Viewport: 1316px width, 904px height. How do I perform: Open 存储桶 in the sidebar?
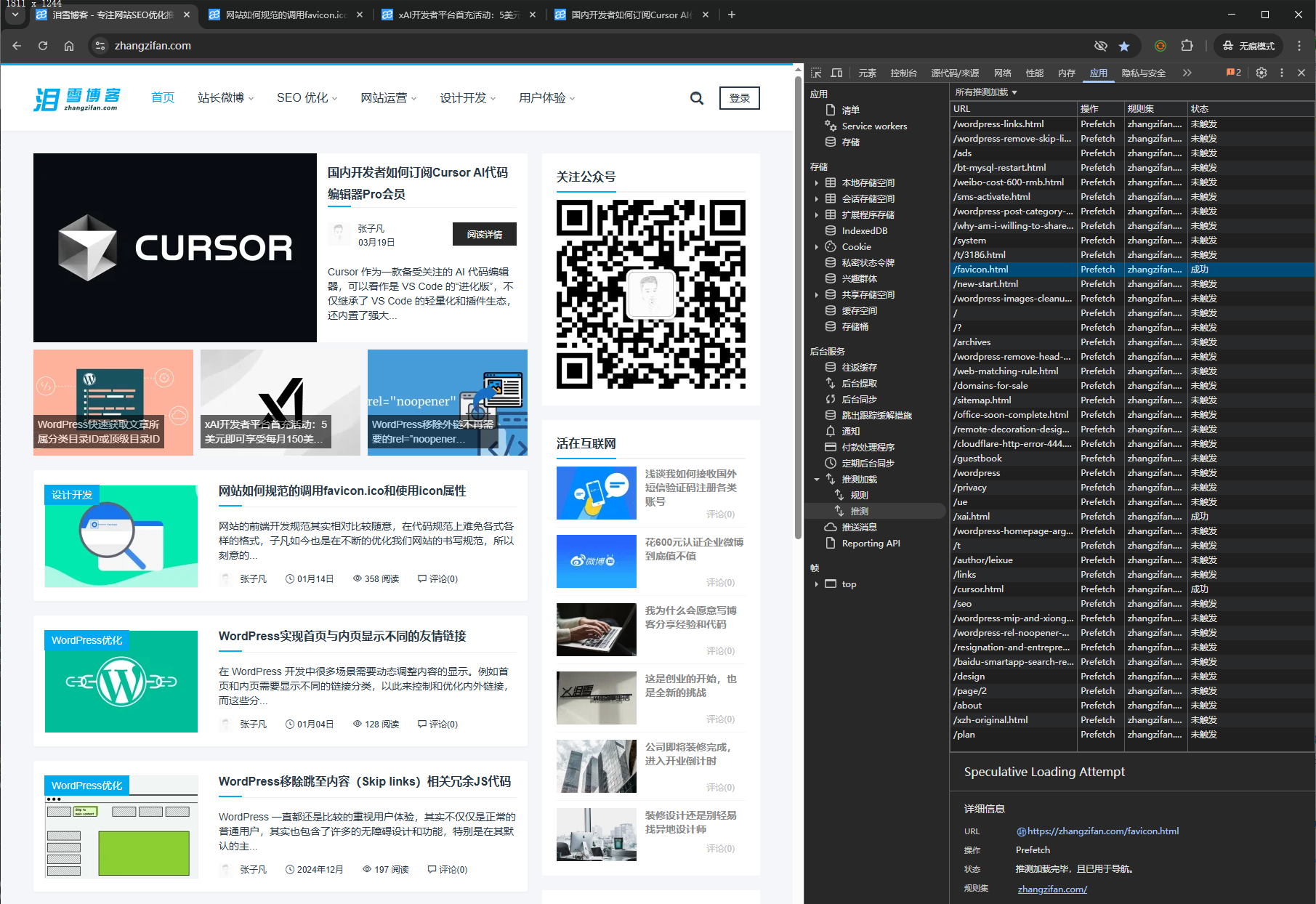[x=855, y=326]
